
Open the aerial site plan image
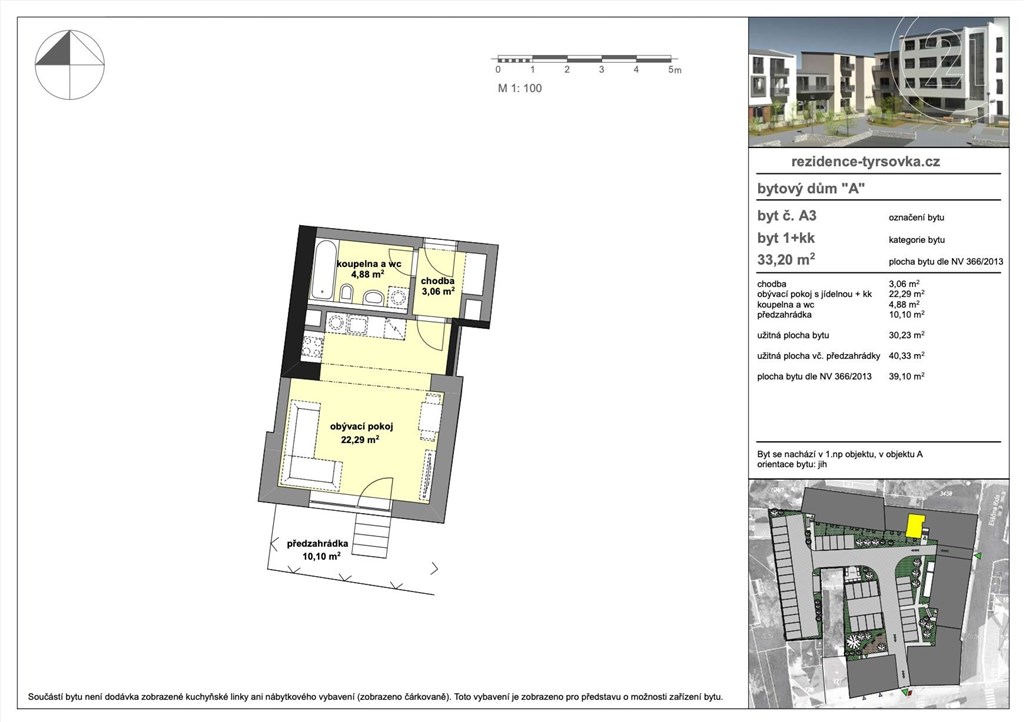click(878, 594)
